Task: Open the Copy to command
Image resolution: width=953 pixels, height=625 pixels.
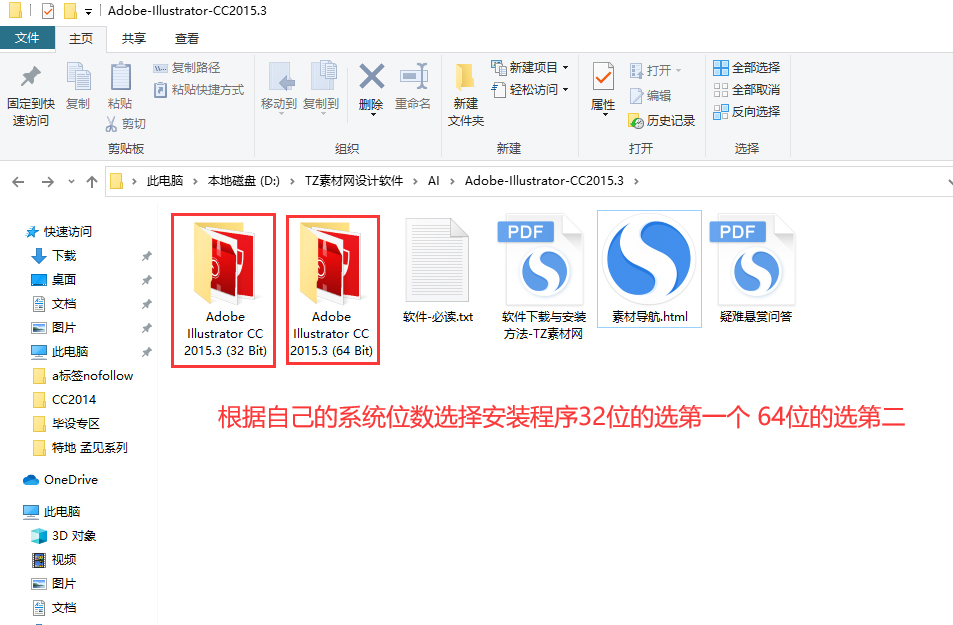Action: coord(321,88)
